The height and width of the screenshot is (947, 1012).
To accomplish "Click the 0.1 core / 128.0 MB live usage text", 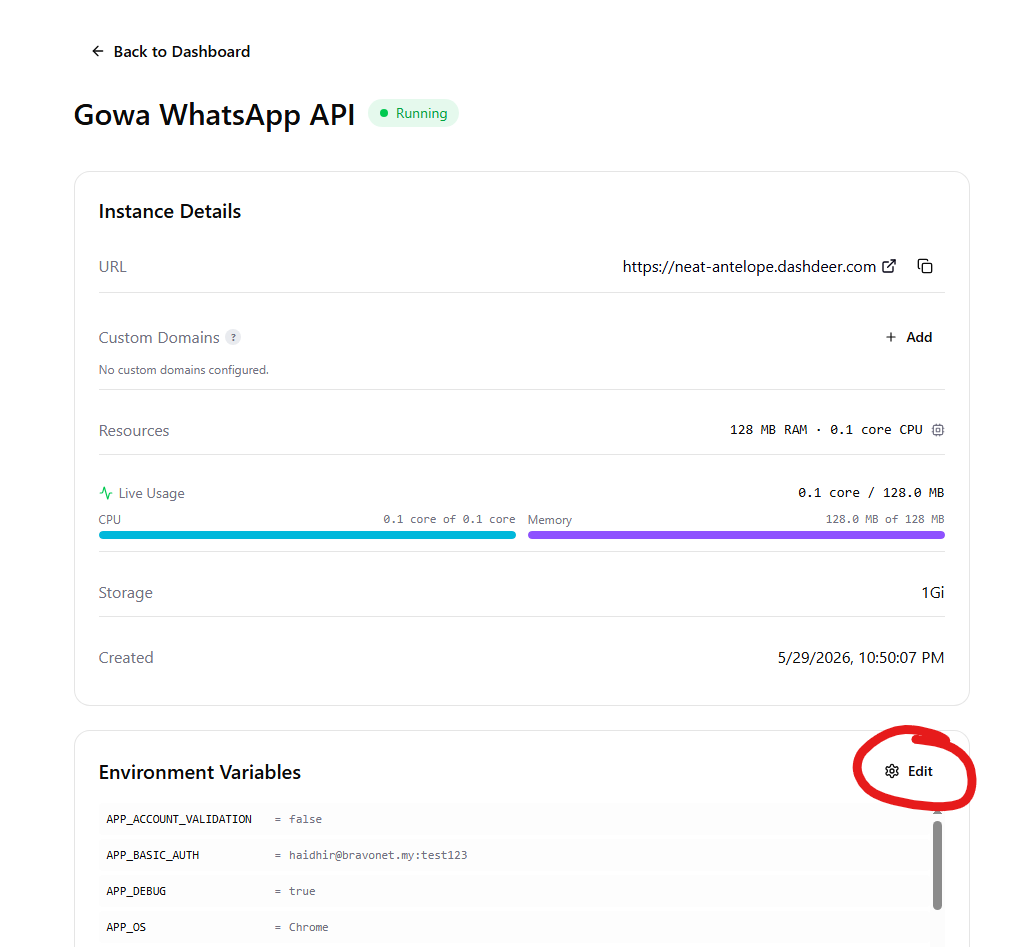I will pos(871,493).
